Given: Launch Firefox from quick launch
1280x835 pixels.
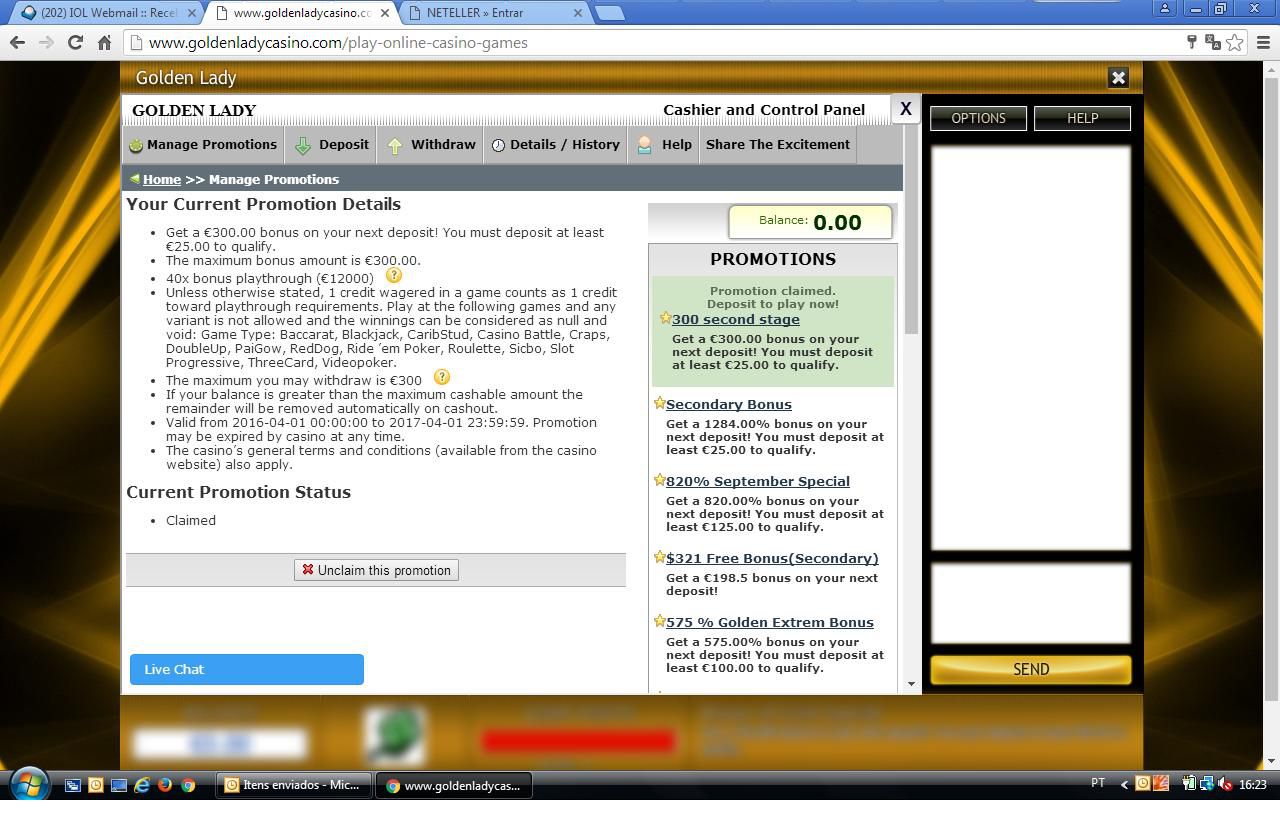Looking at the screenshot, I should tap(165, 785).
